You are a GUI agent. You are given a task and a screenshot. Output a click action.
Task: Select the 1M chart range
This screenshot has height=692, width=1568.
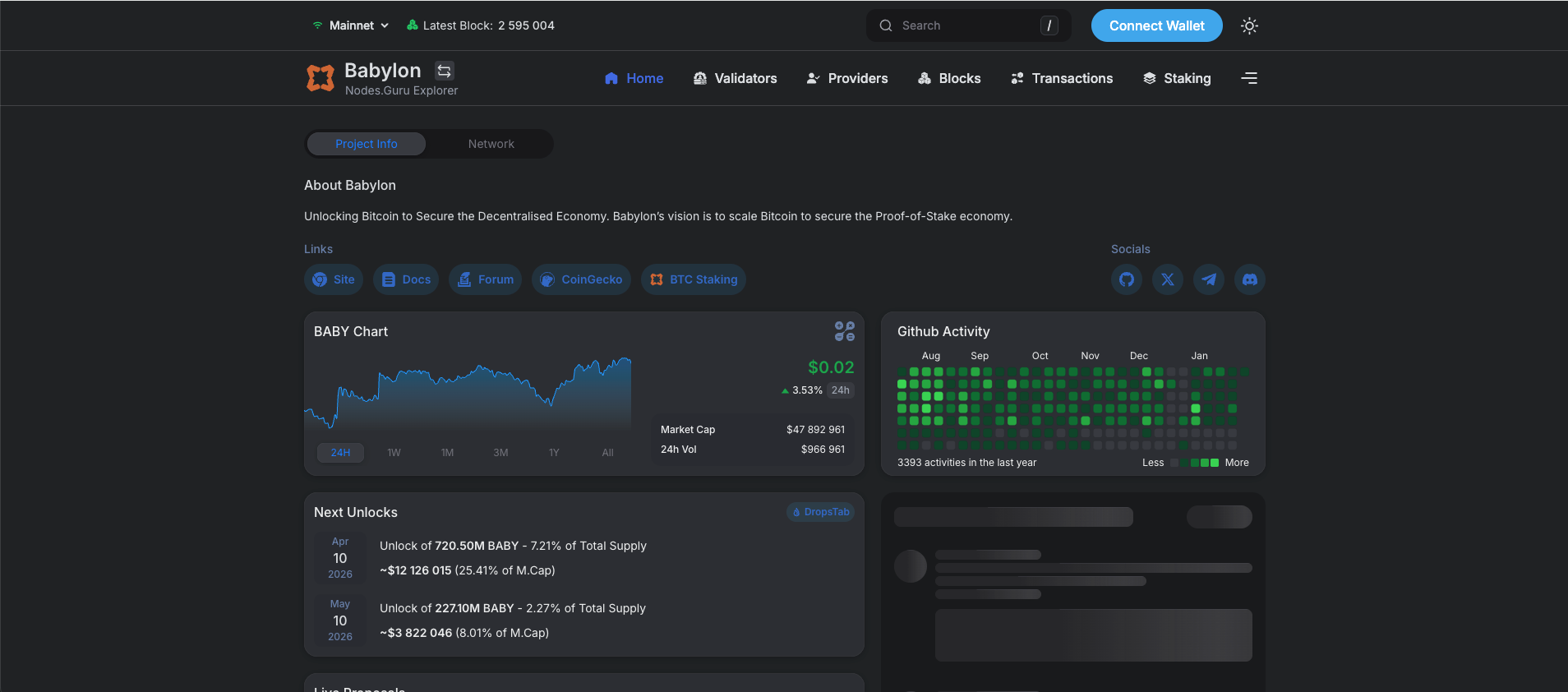tap(447, 453)
